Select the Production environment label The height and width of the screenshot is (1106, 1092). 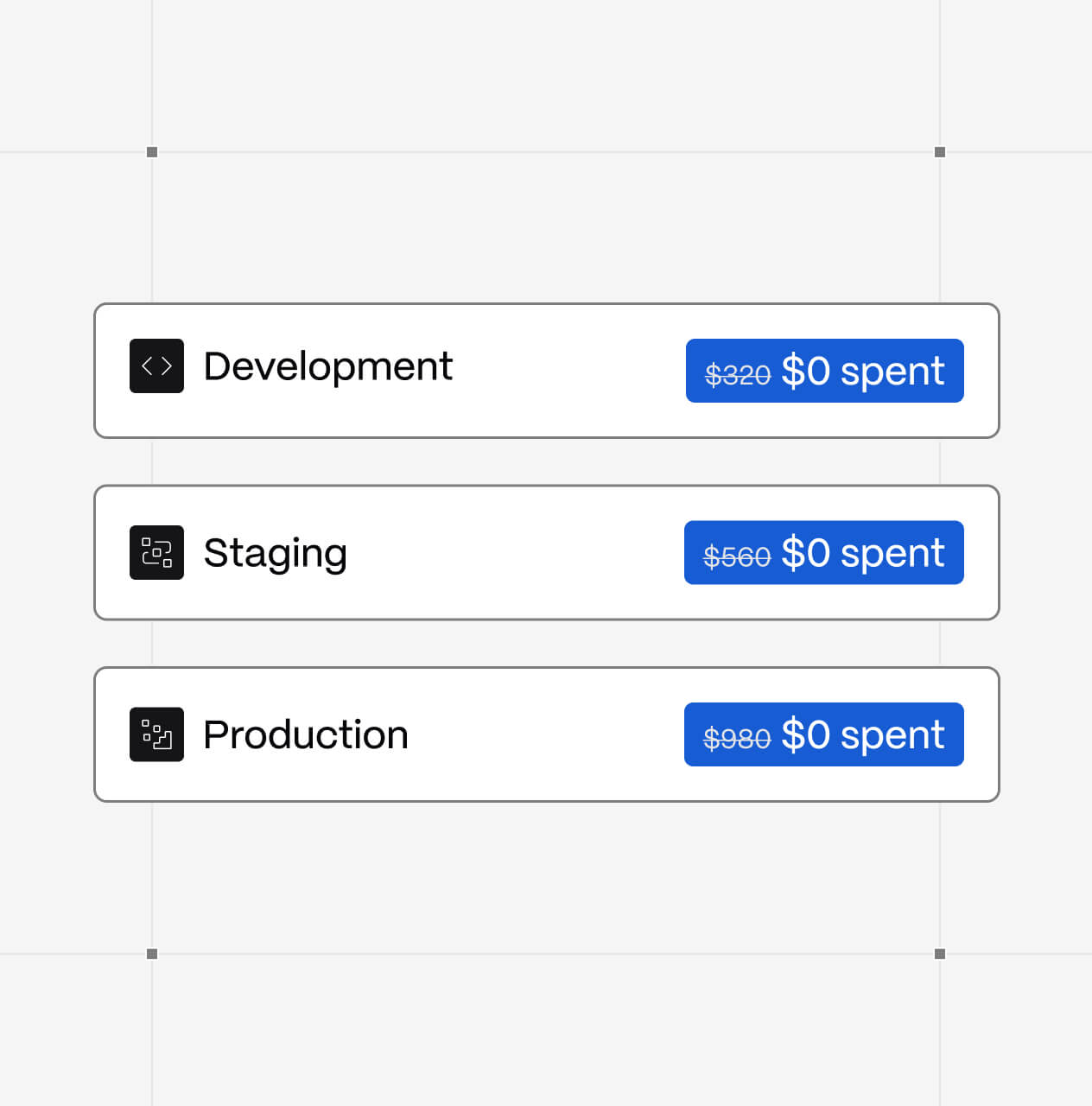pyautogui.click(x=306, y=734)
